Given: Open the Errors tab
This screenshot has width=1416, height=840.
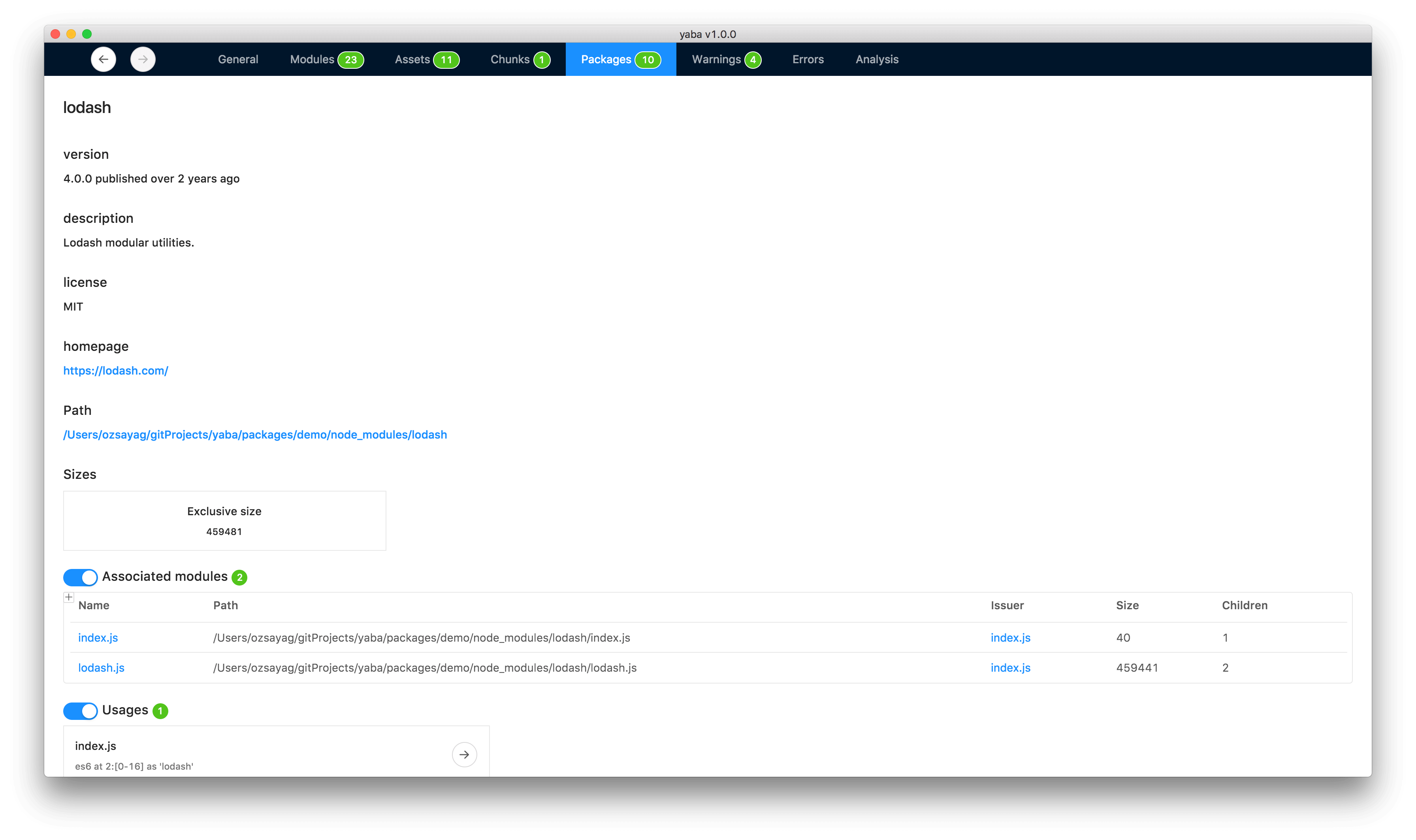Looking at the screenshot, I should pyautogui.click(x=808, y=59).
